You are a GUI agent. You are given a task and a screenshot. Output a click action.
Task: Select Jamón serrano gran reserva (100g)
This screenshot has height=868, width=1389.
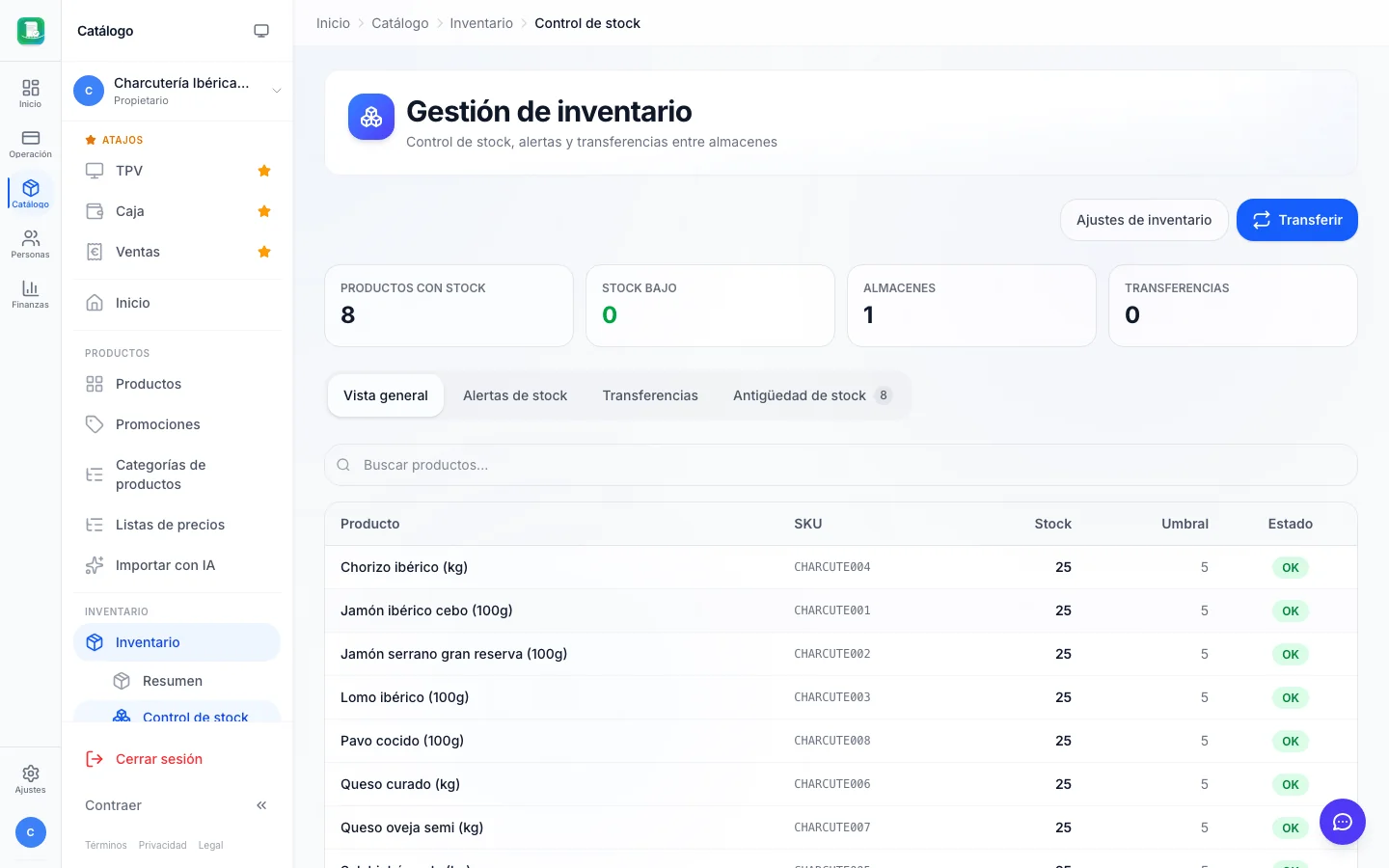point(841,654)
